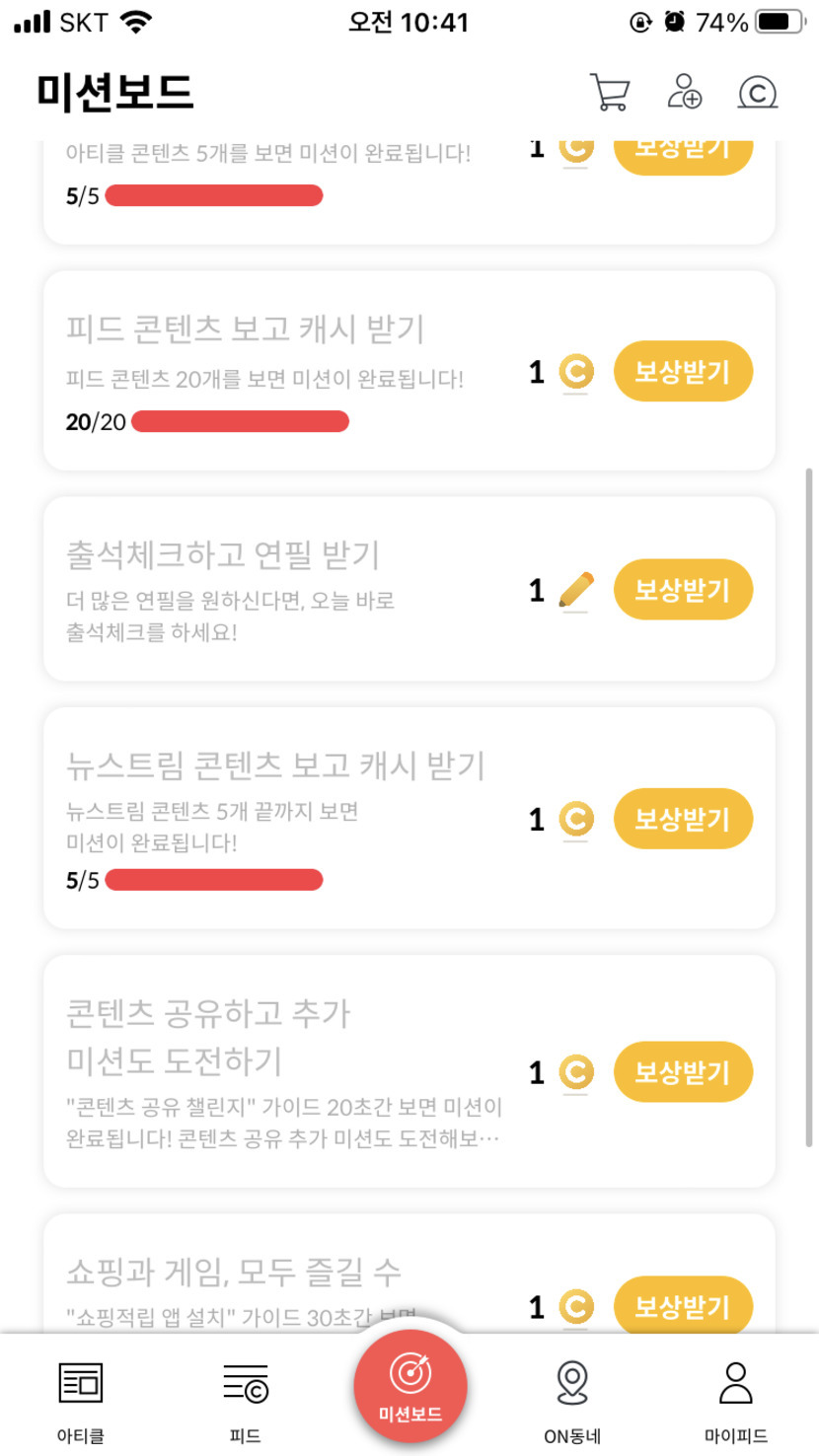Claim reward for feed content mission

683,372
